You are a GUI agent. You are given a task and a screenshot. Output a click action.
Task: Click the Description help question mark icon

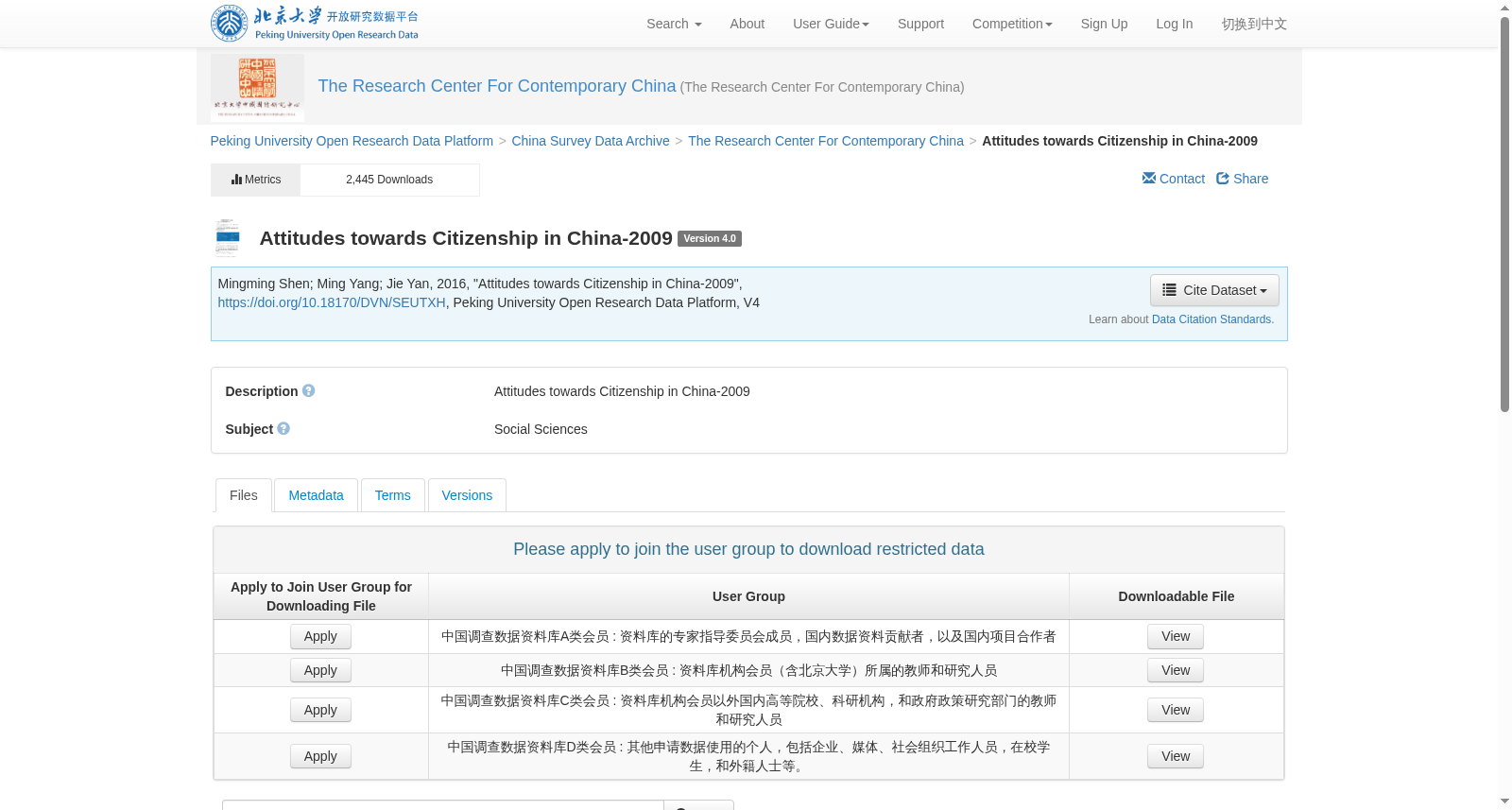[x=308, y=390]
